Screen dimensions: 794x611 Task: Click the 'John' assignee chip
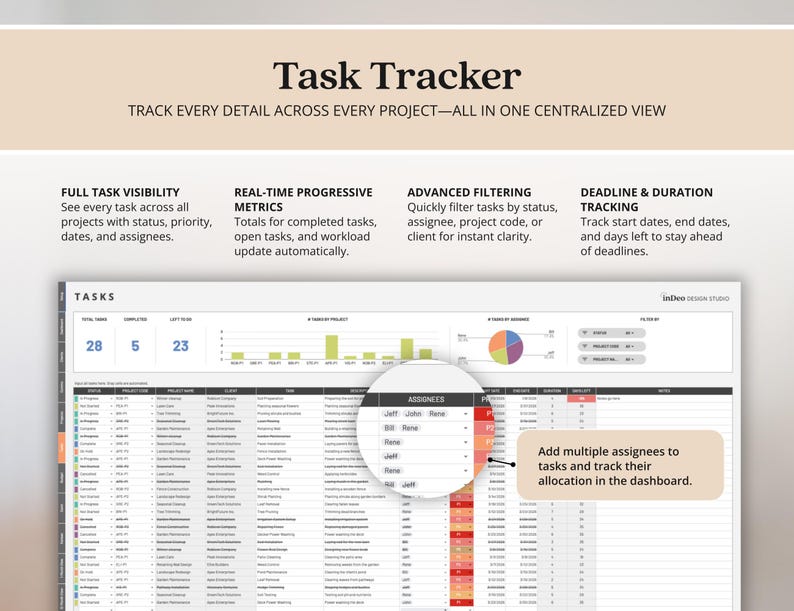[413, 414]
